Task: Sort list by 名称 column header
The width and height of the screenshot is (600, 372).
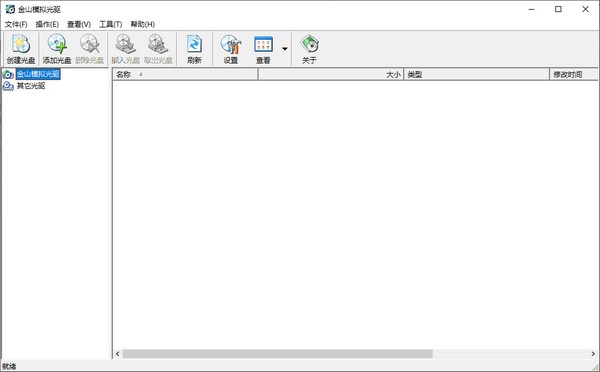Action: tap(185, 74)
